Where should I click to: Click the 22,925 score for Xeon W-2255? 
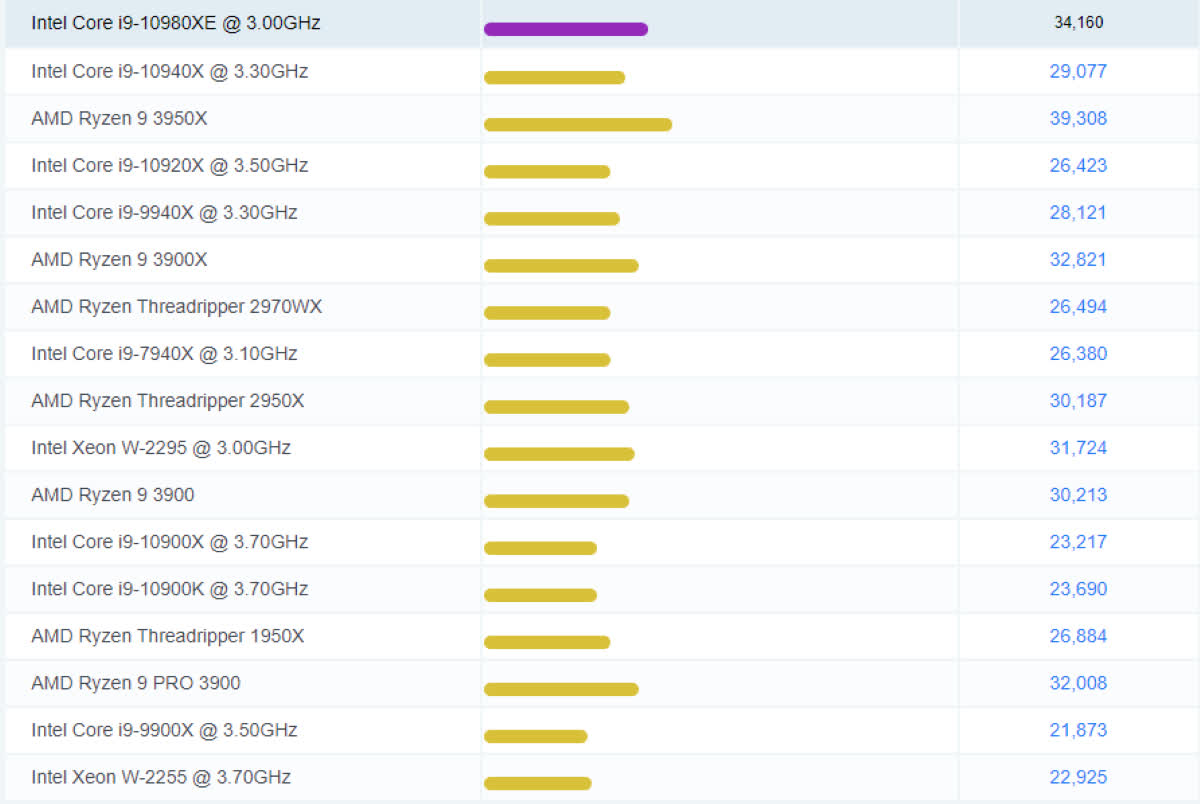pos(1078,777)
